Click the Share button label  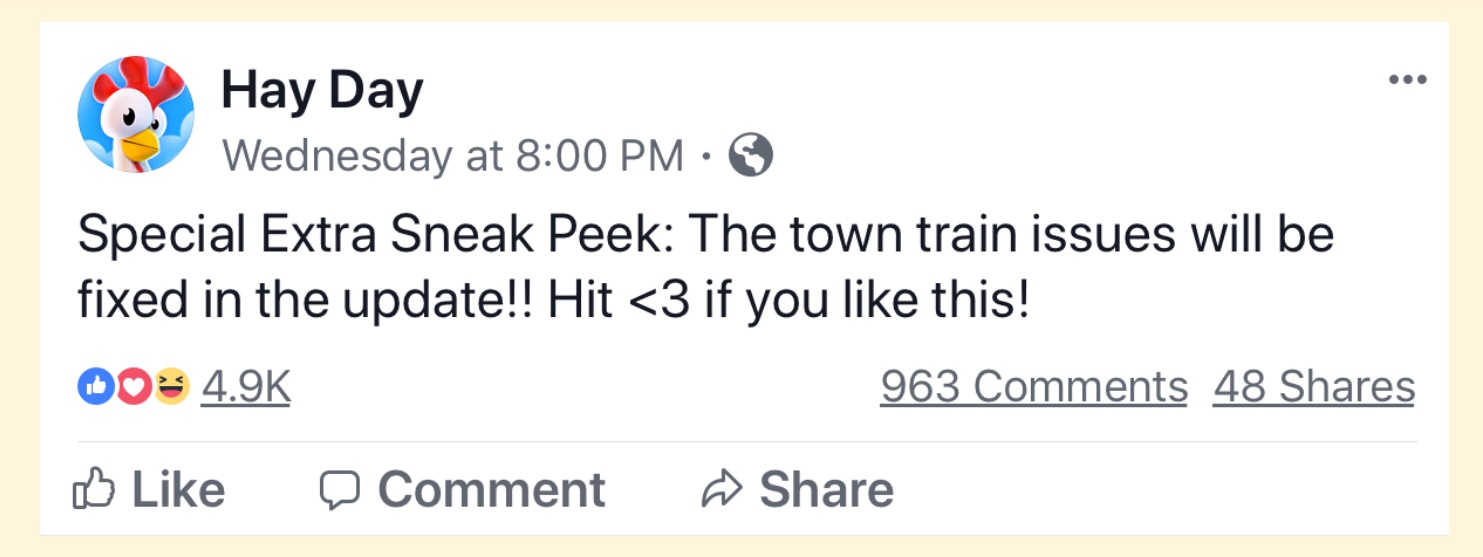tap(826, 490)
